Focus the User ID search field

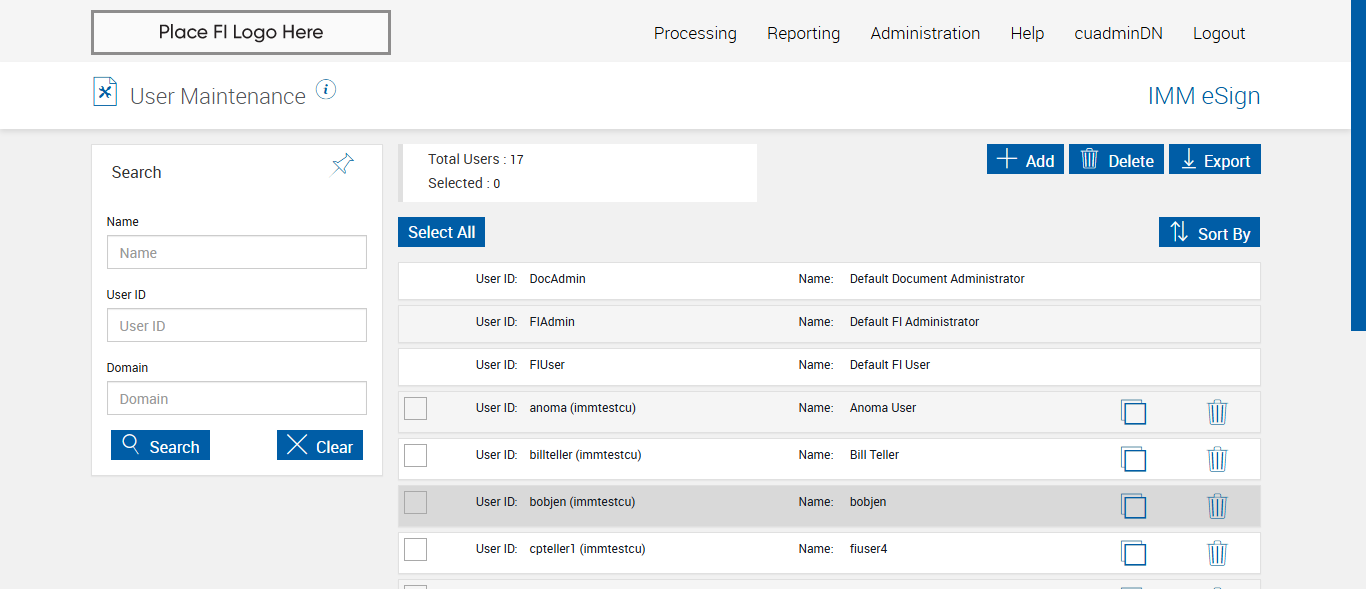[x=237, y=325]
